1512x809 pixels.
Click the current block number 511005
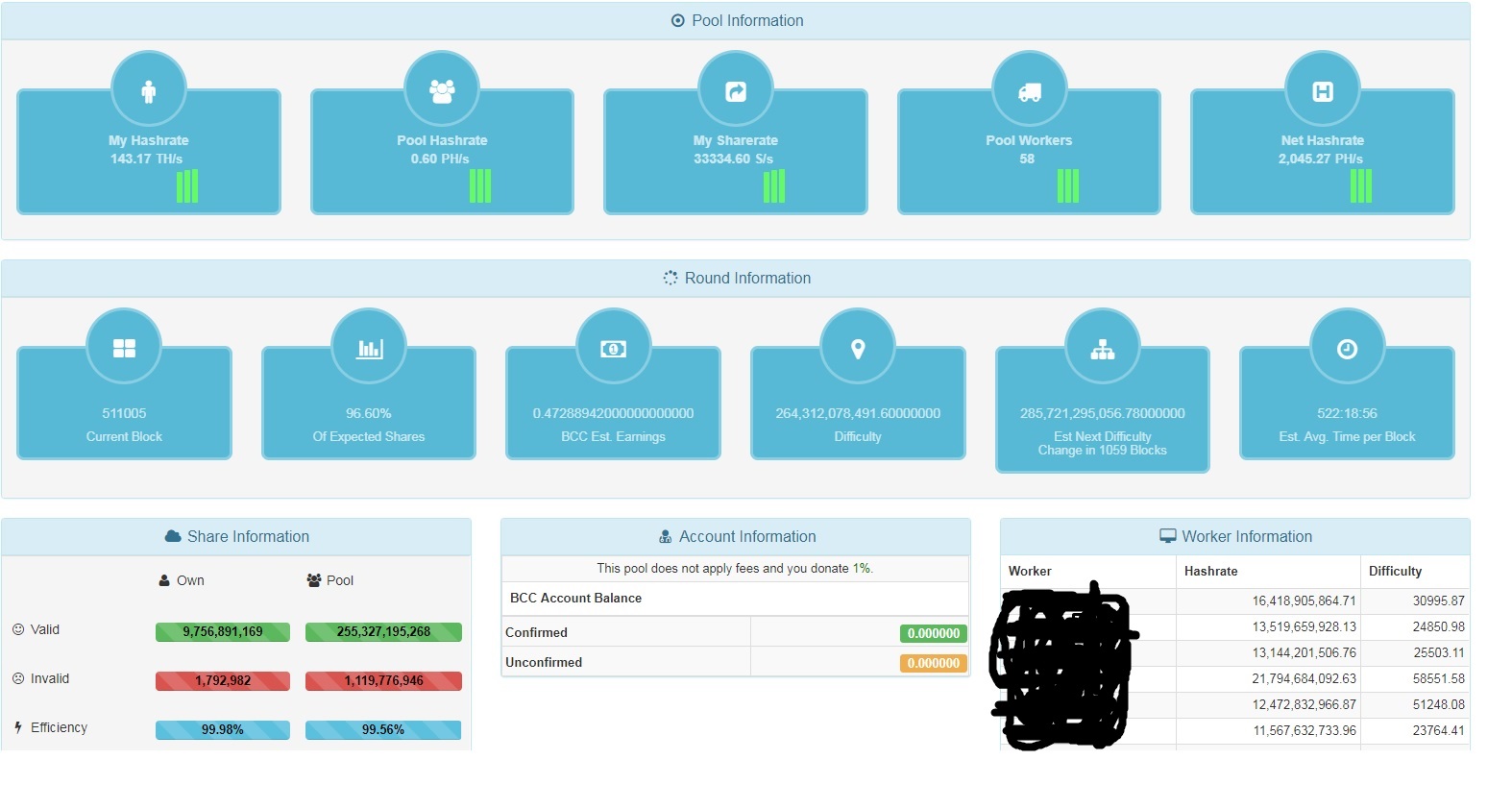[x=124, y=413]
